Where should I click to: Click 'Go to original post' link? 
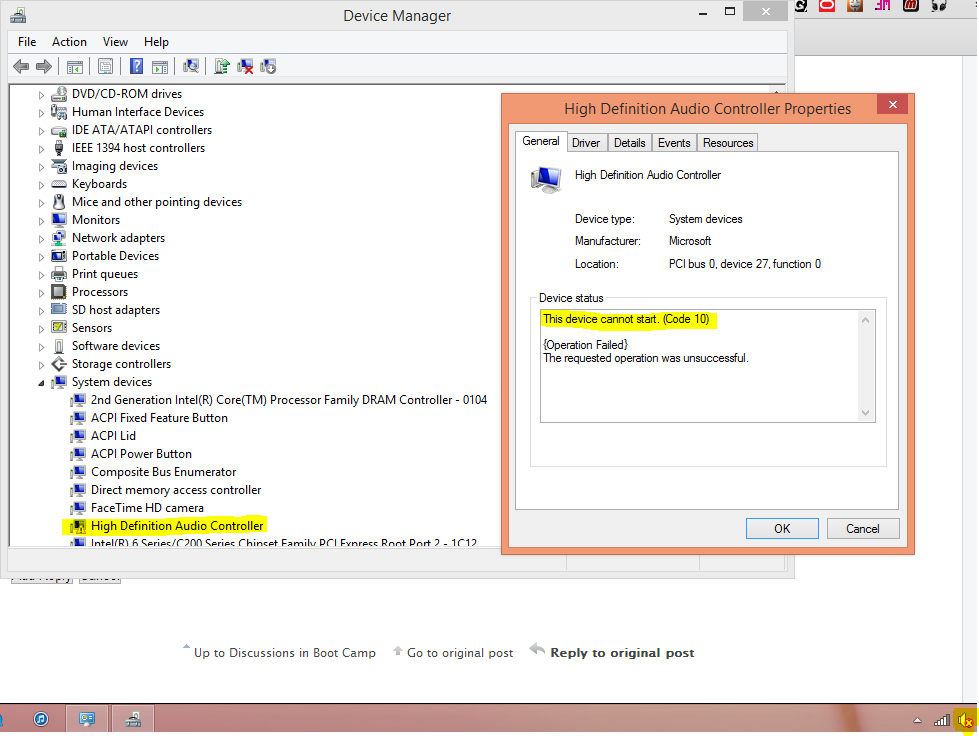[460, 652]
